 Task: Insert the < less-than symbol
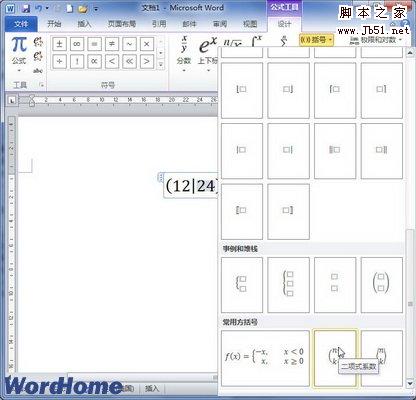112,61
